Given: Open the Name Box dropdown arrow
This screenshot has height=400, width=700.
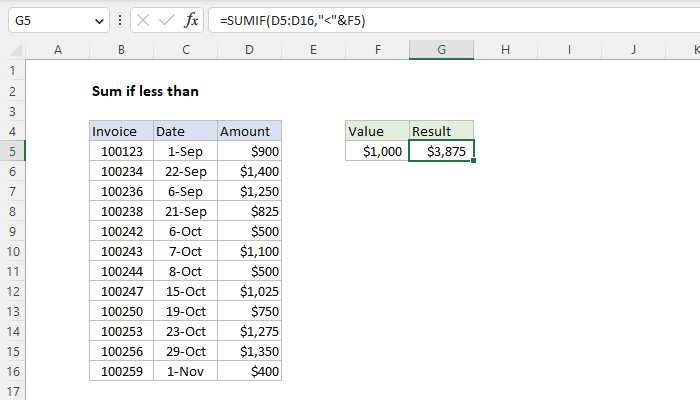Looking at the screenshot, I should click(96, 20).
